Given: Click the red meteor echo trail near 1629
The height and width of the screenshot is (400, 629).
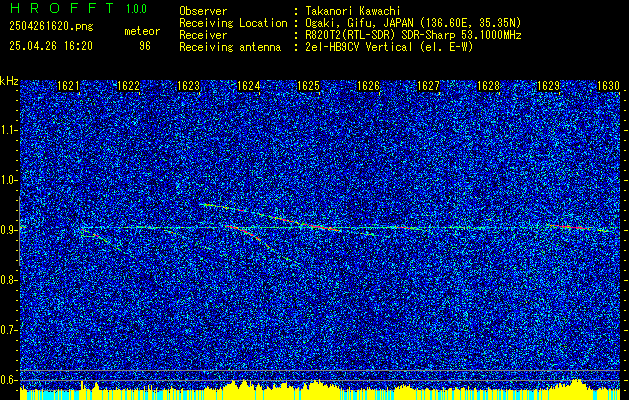Looking at the screenshot, I should pos(570,227).
